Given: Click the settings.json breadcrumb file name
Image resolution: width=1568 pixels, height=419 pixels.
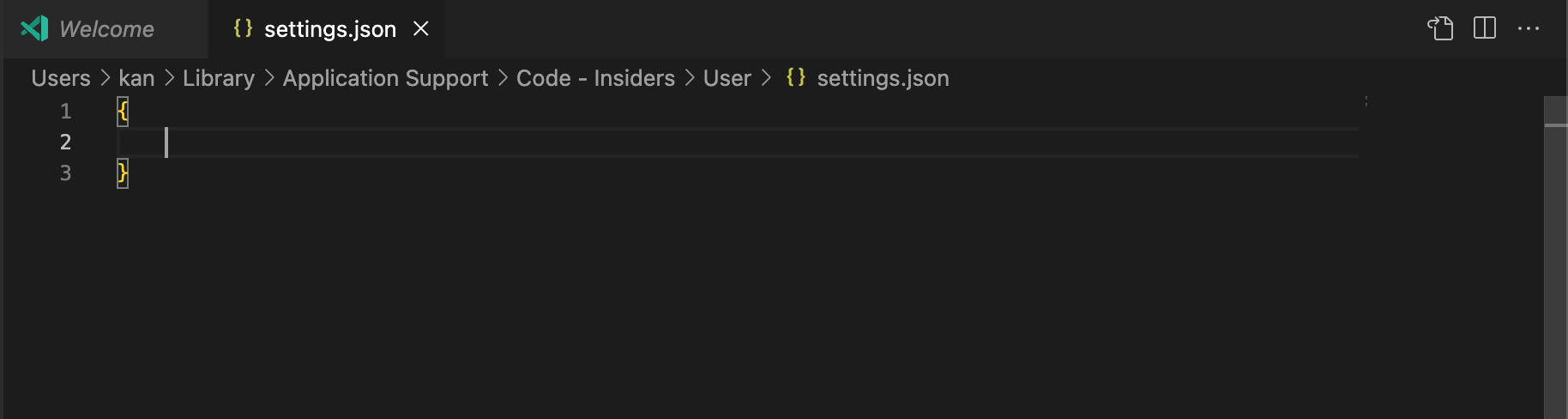Looking at the screenshot, I should coord(883,78).
